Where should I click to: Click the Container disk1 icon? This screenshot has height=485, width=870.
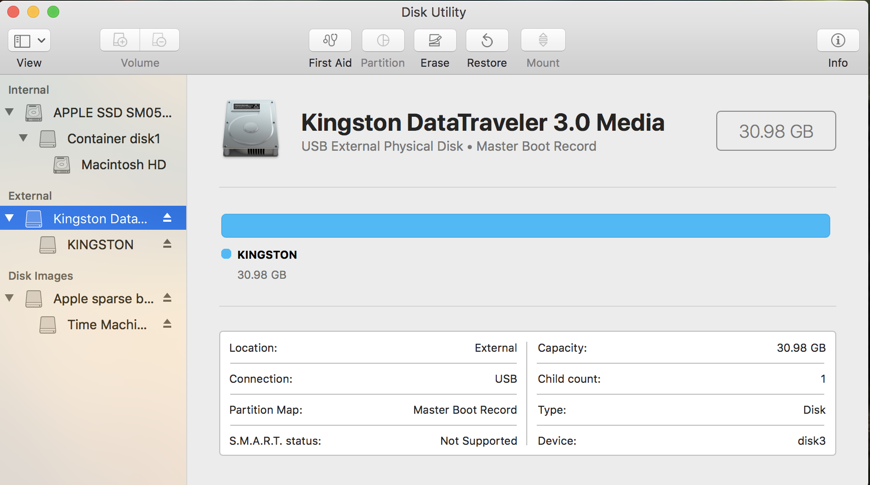[x=48, y=139]
